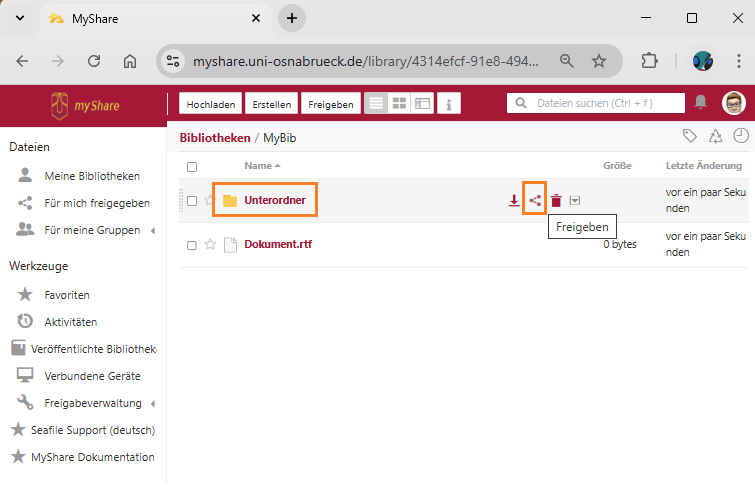Expand Freigabeverwaltung in the sidebar
Screen dimensions: 755x495
coord(153,403)
